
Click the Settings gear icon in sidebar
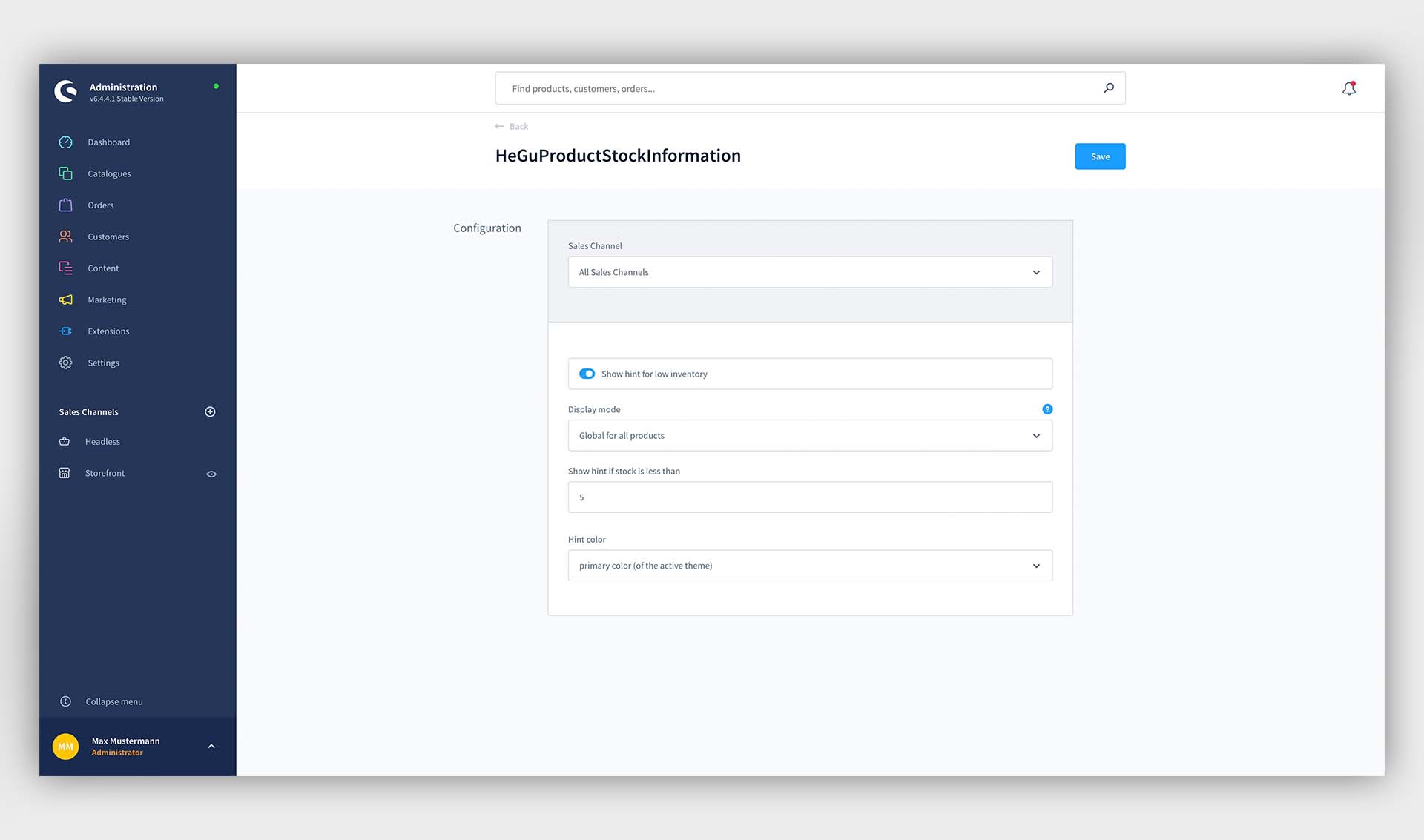(66, 362)
